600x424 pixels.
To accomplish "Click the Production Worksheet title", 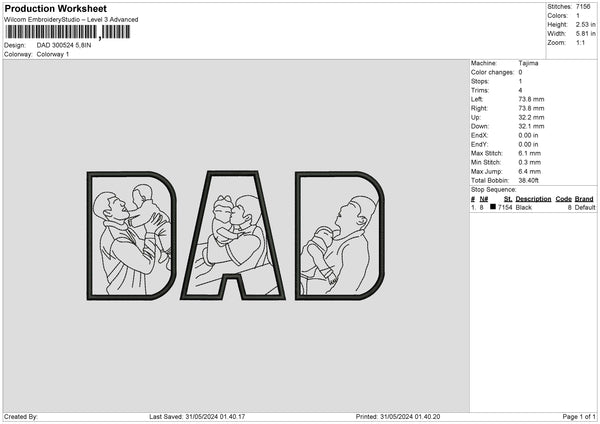I will 55,8.
